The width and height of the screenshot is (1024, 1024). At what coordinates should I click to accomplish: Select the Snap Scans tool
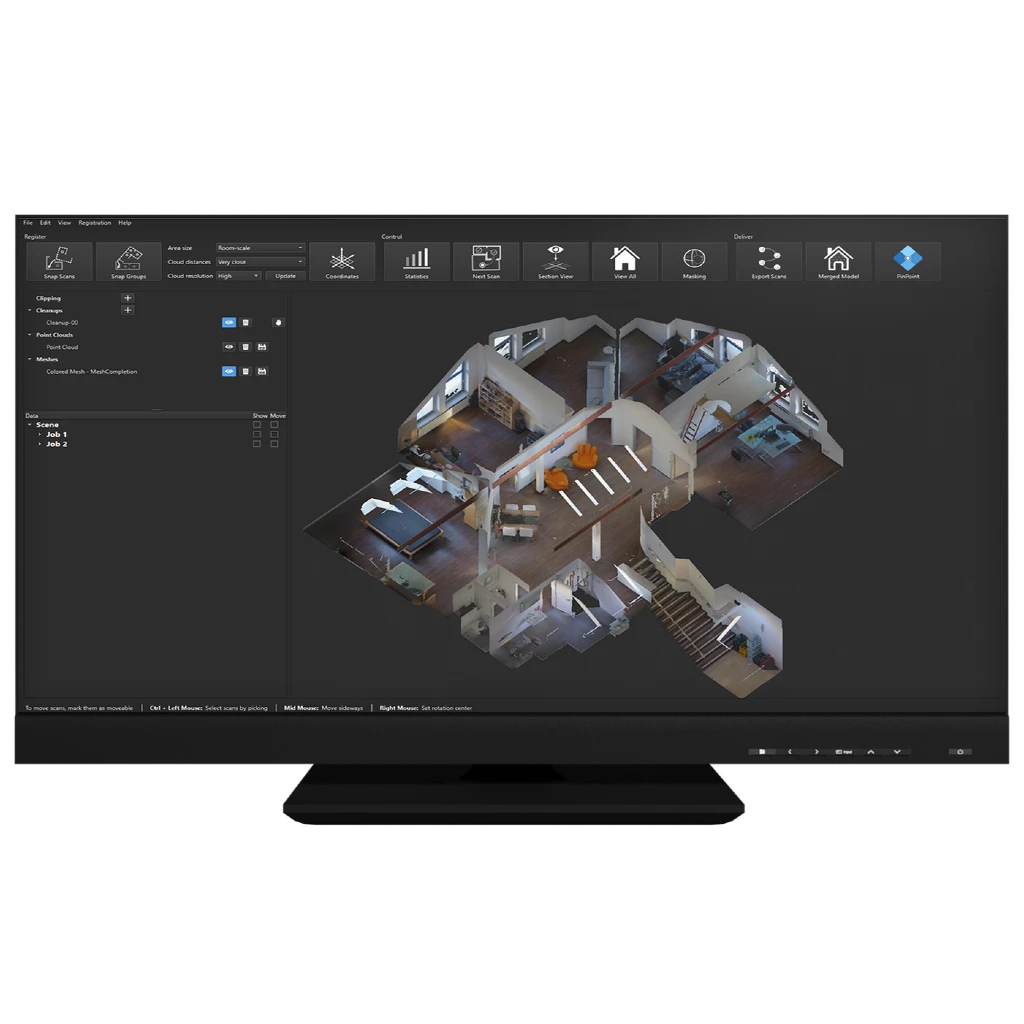coord(59,262)
